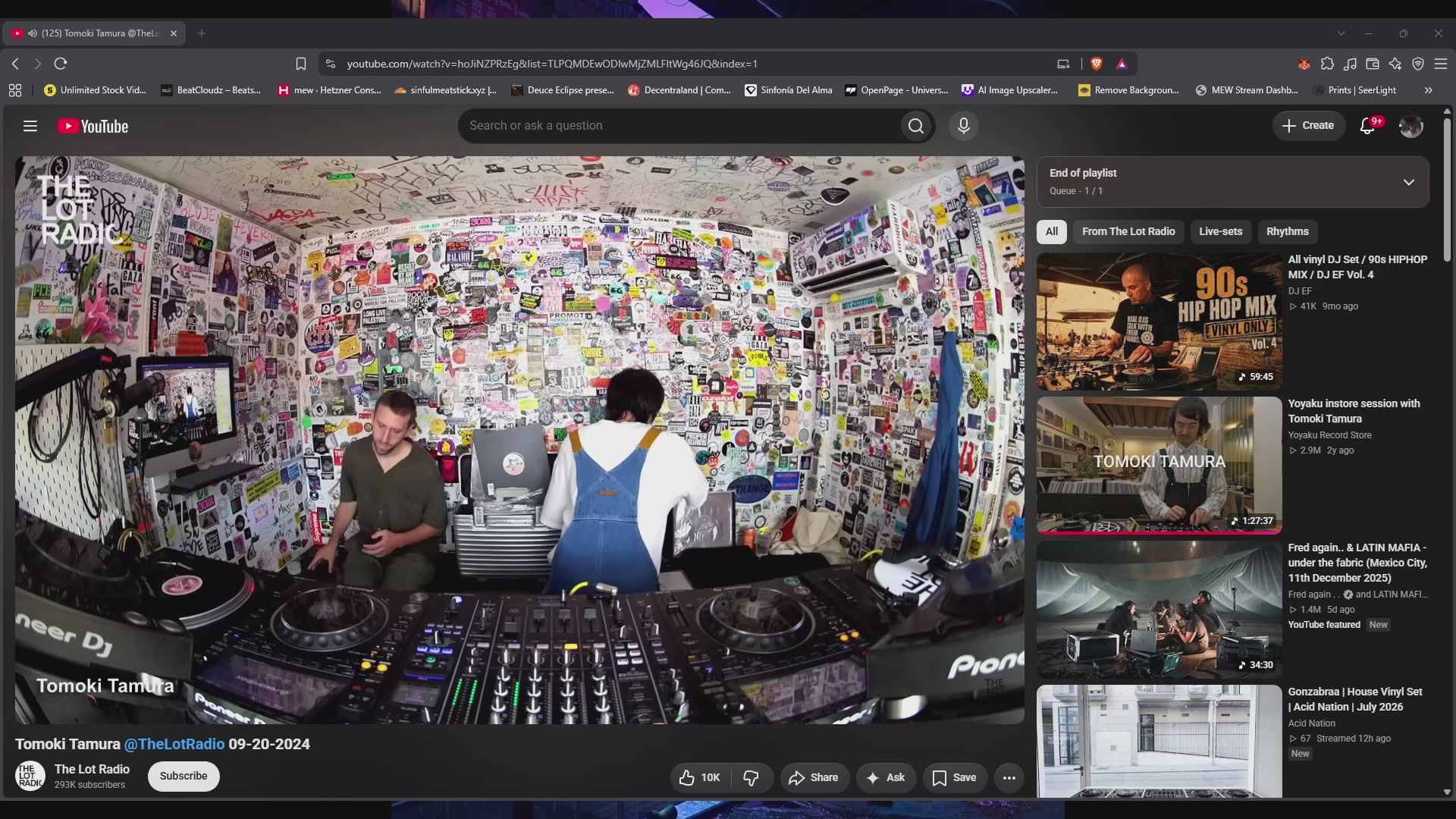Go forward in browser history
The image size is (1456, 819).
(38, 64)
